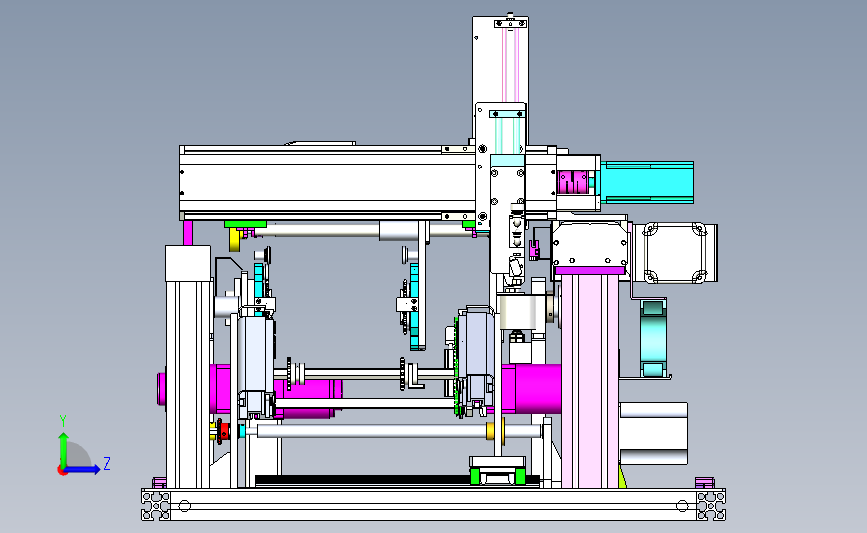The height and width of the screenshot is (533, 867).
Task: Select the cyan servo motor on the horizontal rail
Action: coord(647,182)
